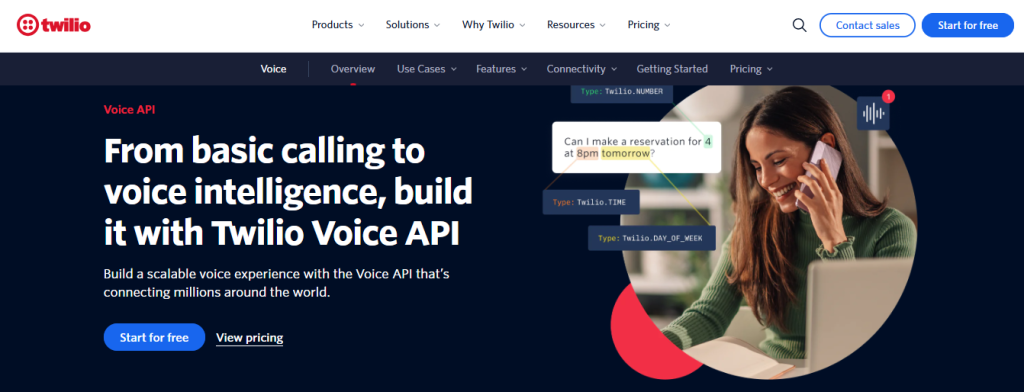Viewport: 1024px width, 392px height.
Task: Open the View pricing link
Action: (249, 338)
